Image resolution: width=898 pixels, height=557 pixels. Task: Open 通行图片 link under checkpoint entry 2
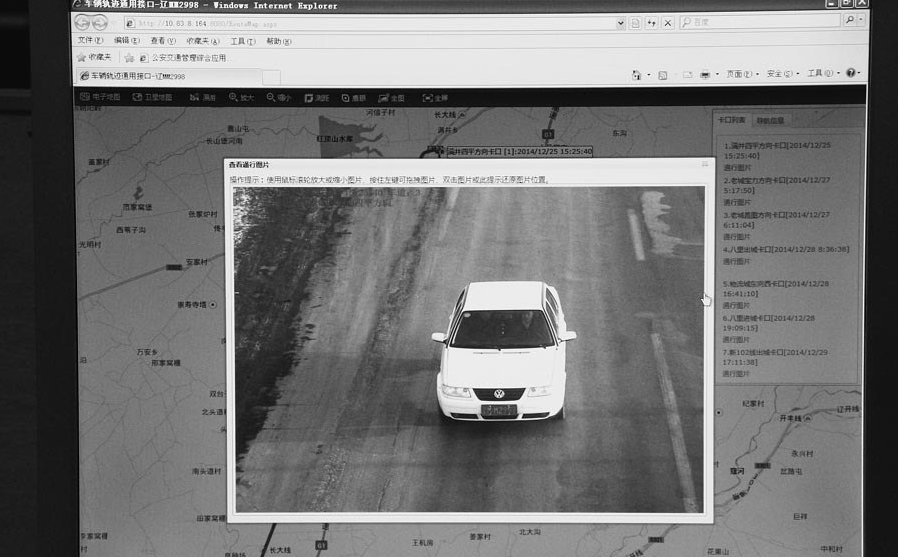click(x=736, y=202)
